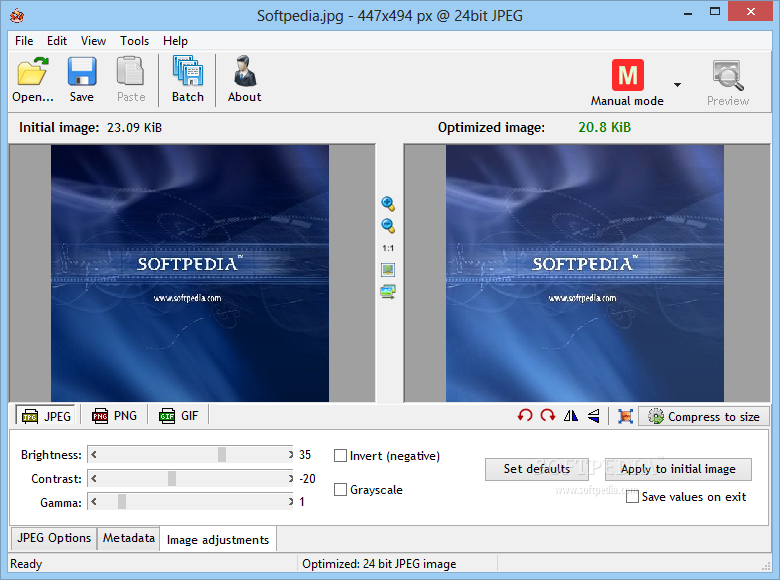
Task: Select Image adjustments tab
Action: tap(218, 540)
